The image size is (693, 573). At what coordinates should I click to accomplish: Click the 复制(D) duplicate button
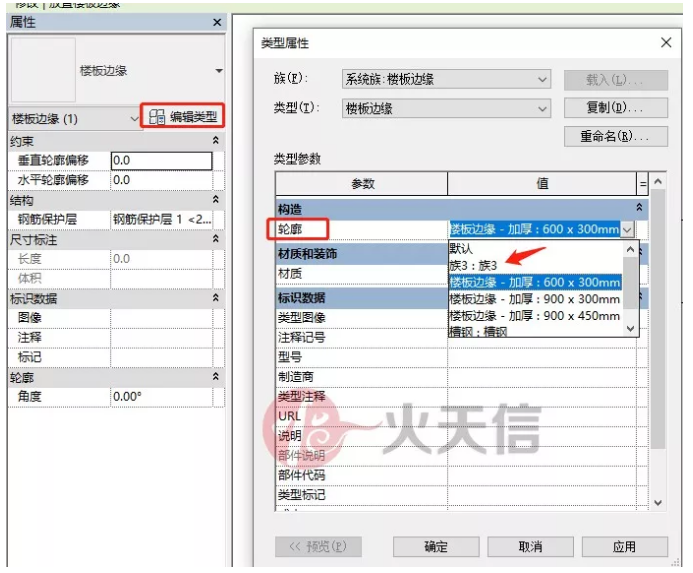616,107
